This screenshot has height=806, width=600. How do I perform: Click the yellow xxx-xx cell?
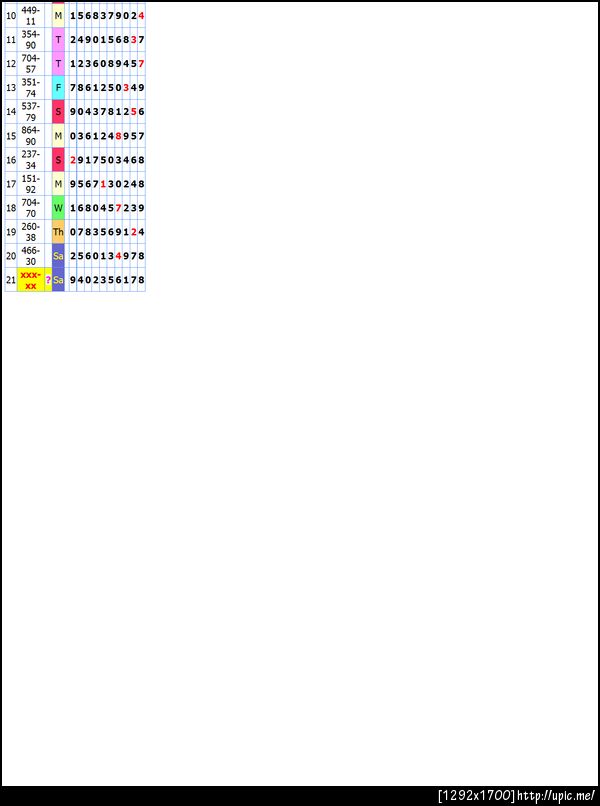click(31, 280)
